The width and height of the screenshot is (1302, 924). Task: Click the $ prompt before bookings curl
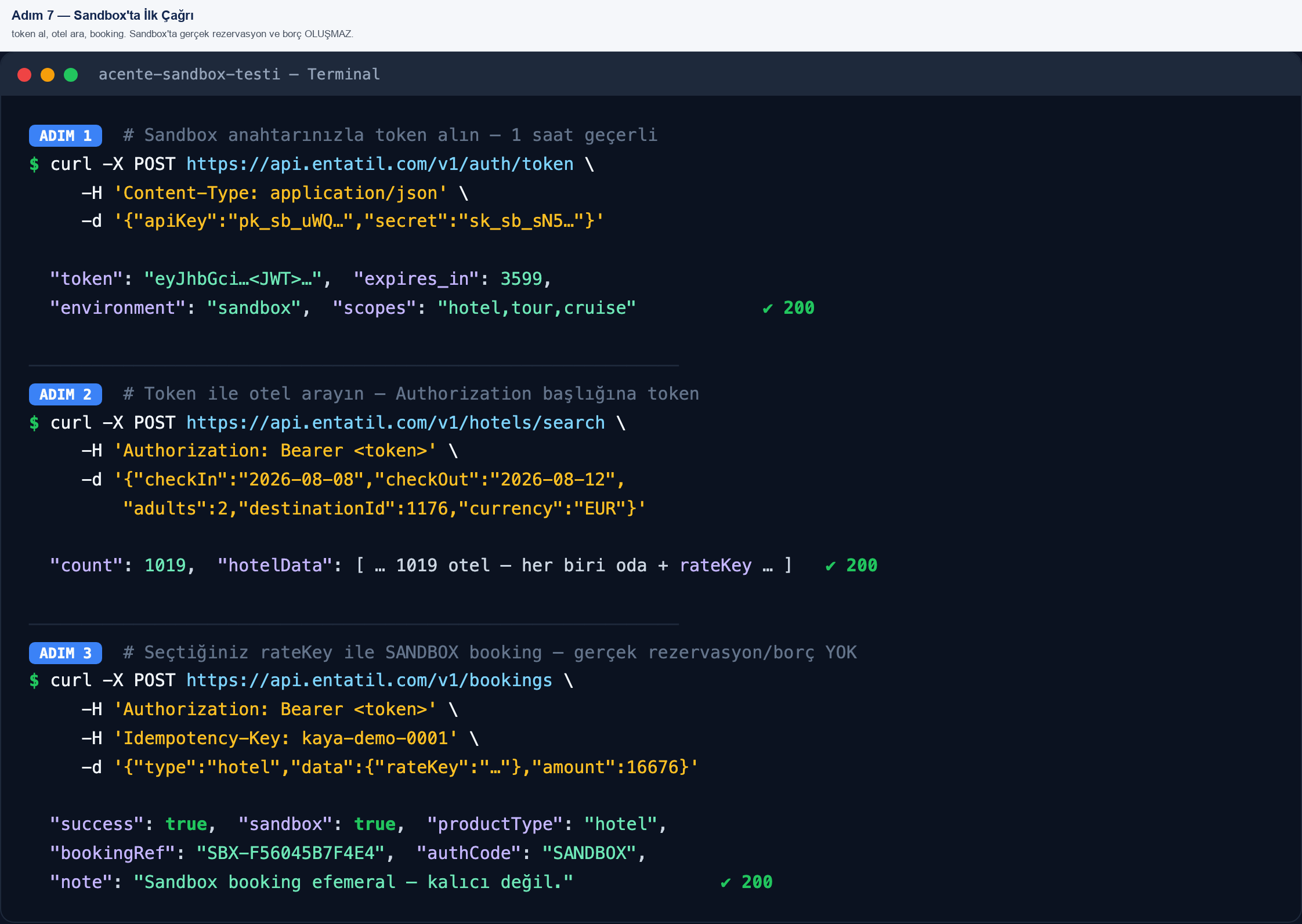tap(34, 680)
